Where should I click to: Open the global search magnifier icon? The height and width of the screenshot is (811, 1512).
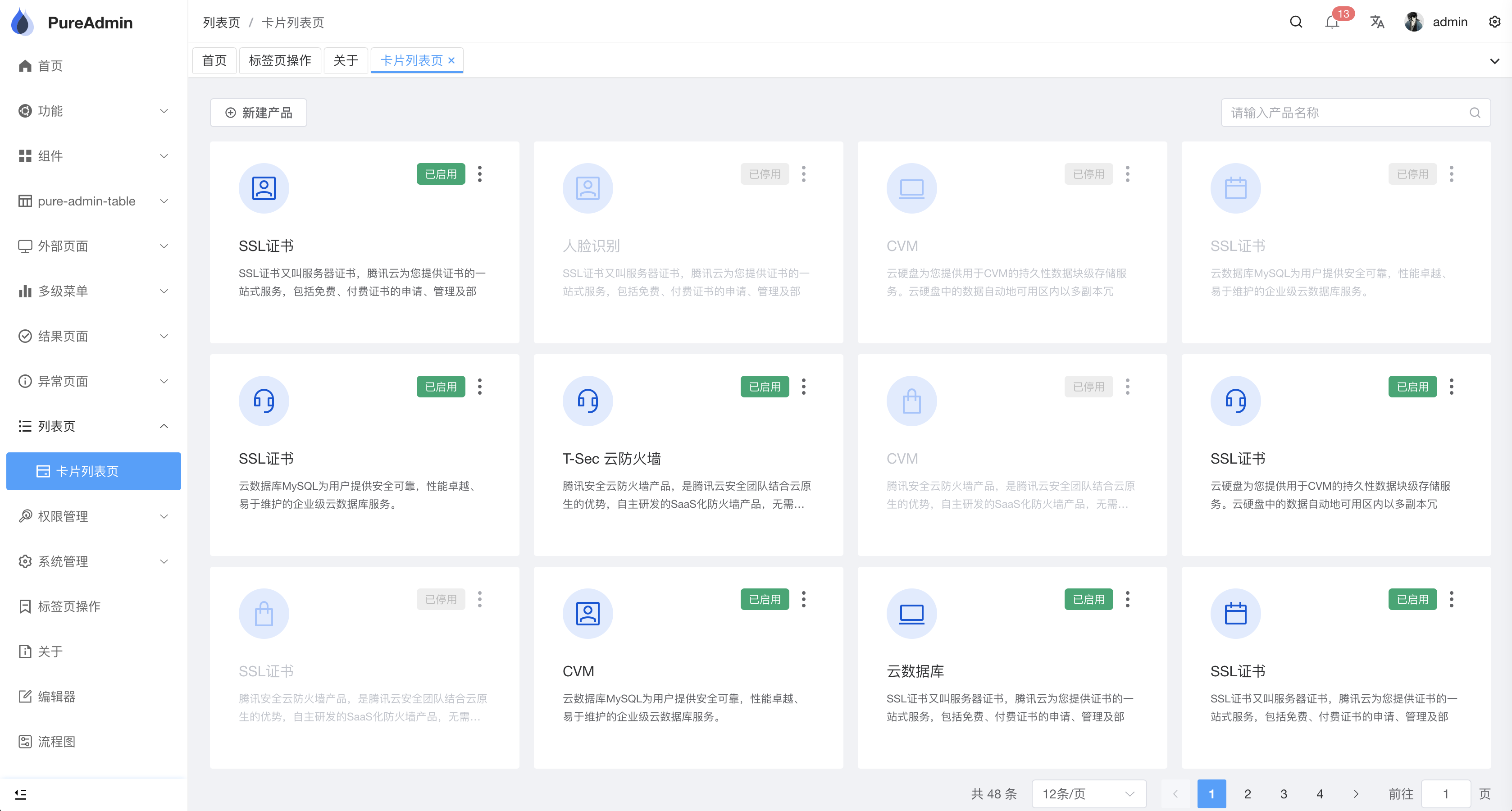point(1296,22)
